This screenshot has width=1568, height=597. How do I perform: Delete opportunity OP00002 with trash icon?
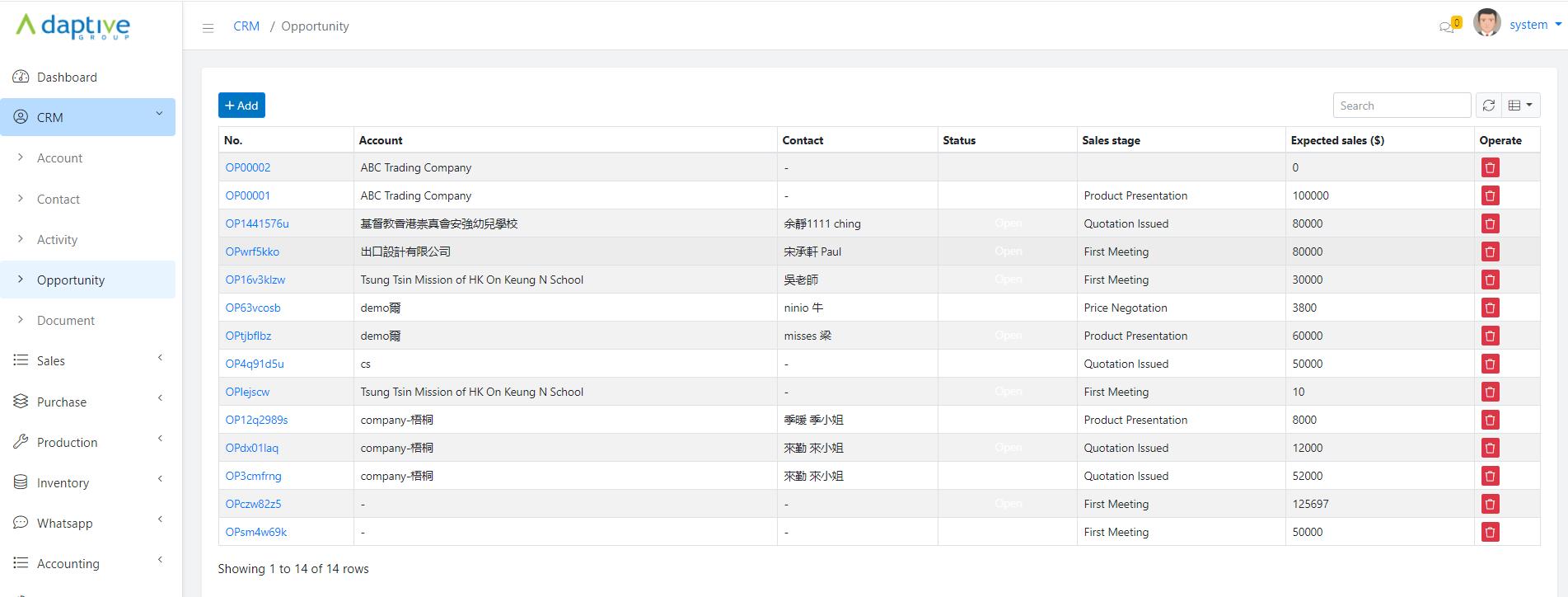point(1489,167)
